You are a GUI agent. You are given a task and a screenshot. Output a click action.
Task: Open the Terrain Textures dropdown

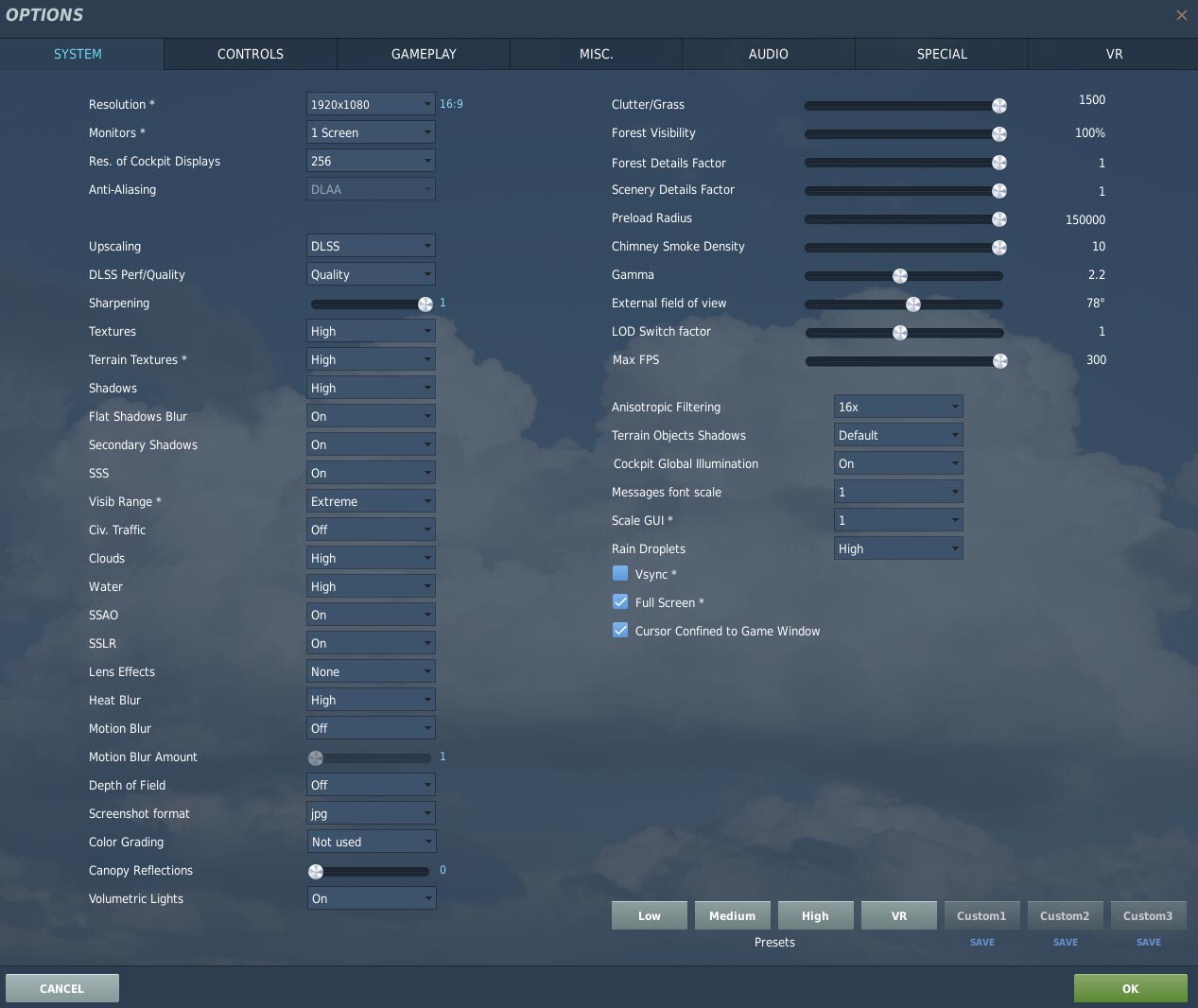click(371, 359)
